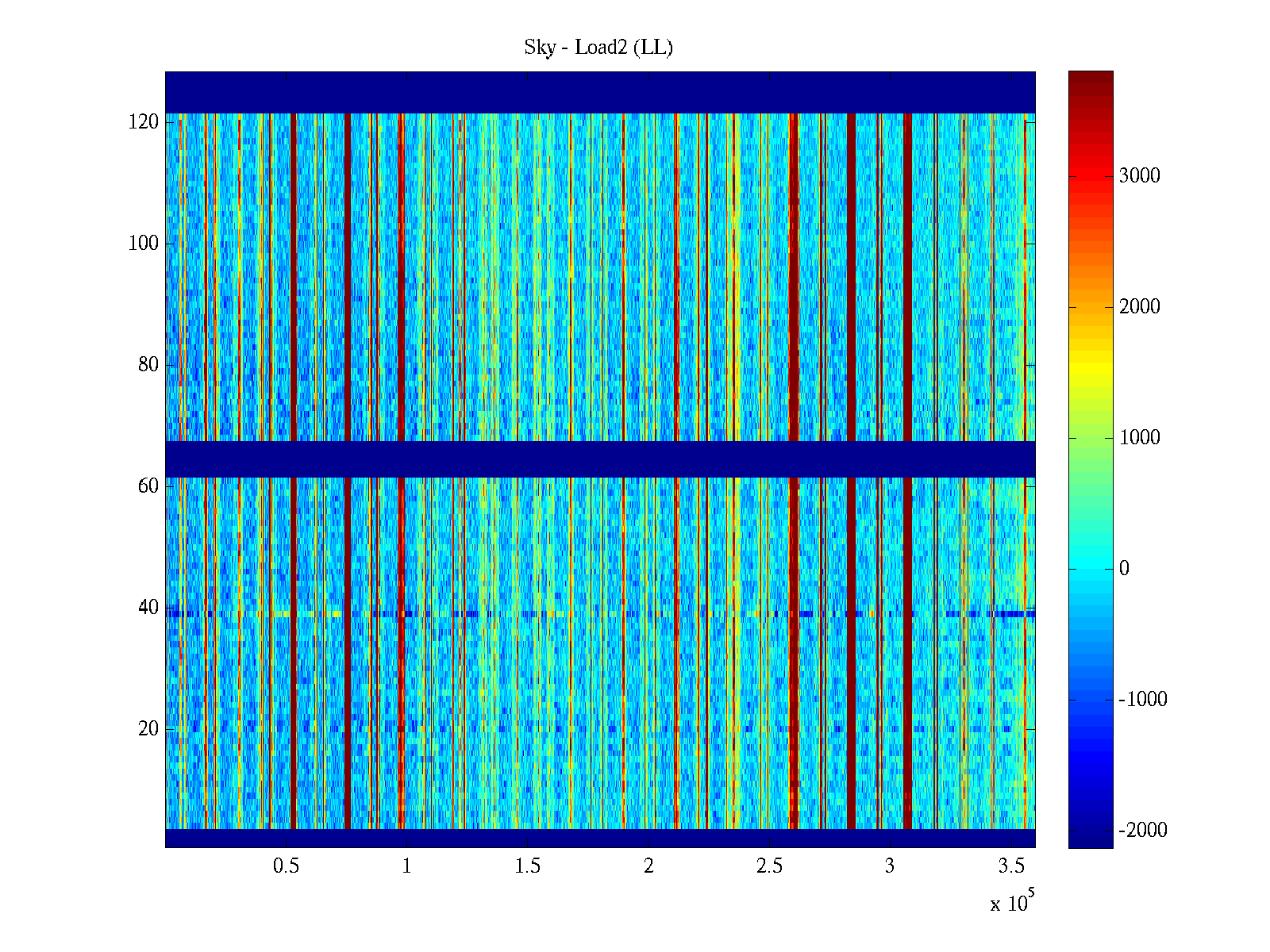The width and height of the screenshot is (1270, 952).
Task: Click the y-axis tick label 120
Action: pos(144,122)
